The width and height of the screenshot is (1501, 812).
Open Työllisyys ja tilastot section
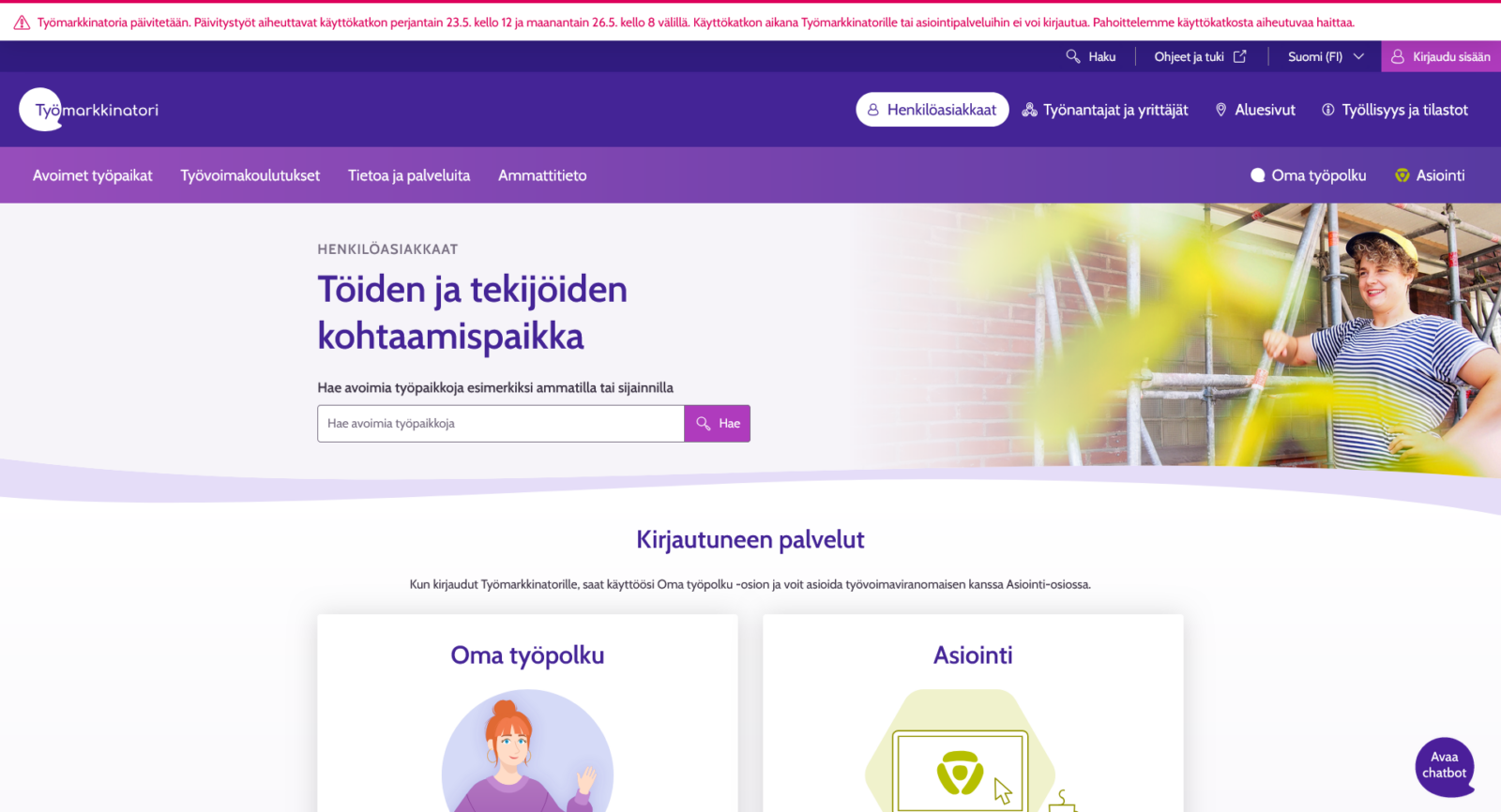pos(1395,110)
